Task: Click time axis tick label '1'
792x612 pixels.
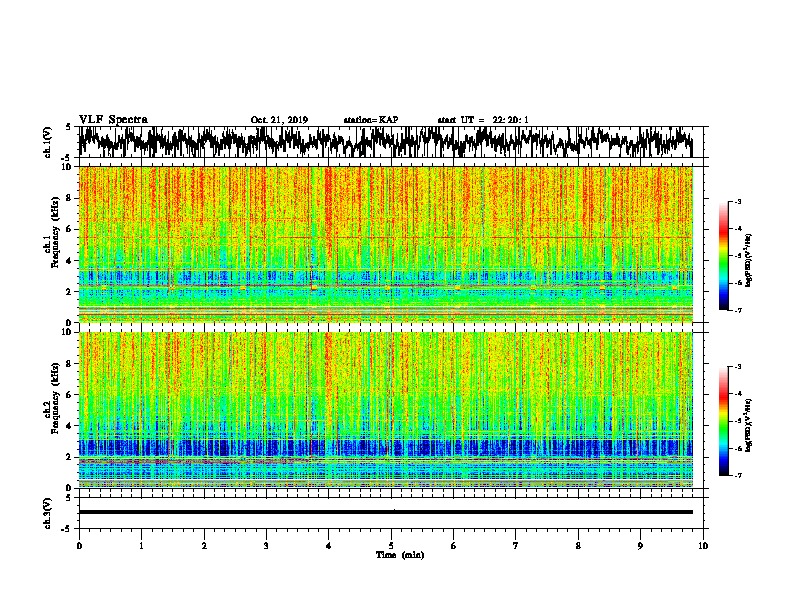Action: pyautogui.click(x=141, y=546)
